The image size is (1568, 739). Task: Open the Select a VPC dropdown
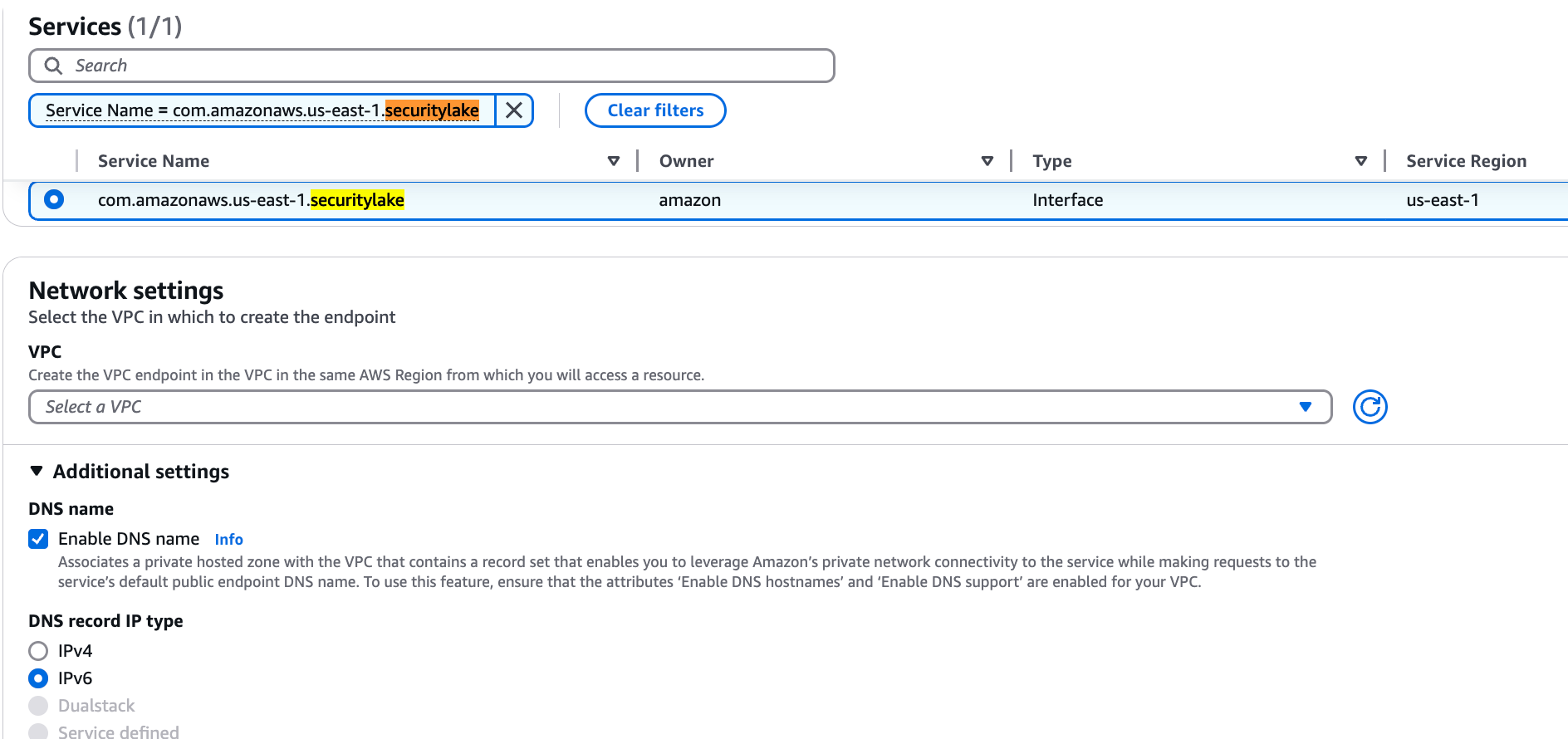[x=680, y=407]
